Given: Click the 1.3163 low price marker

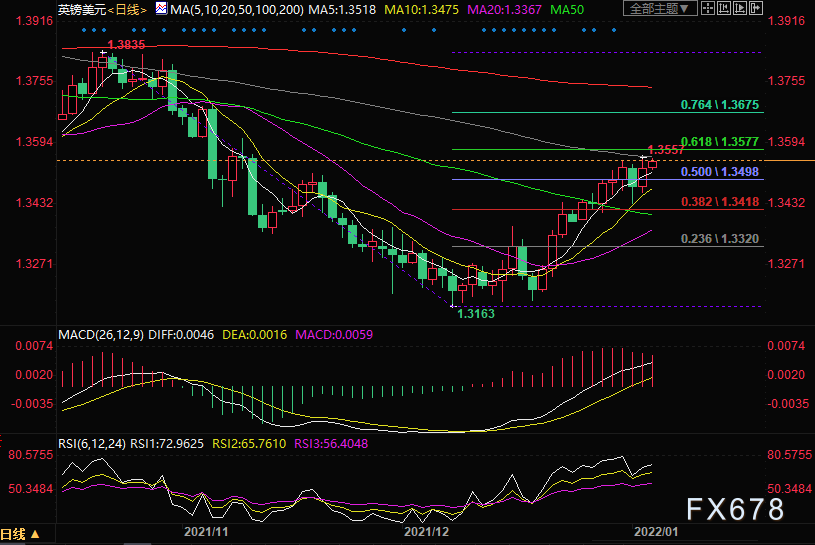Looking at the screenshot, I should (x=476, y=314).
